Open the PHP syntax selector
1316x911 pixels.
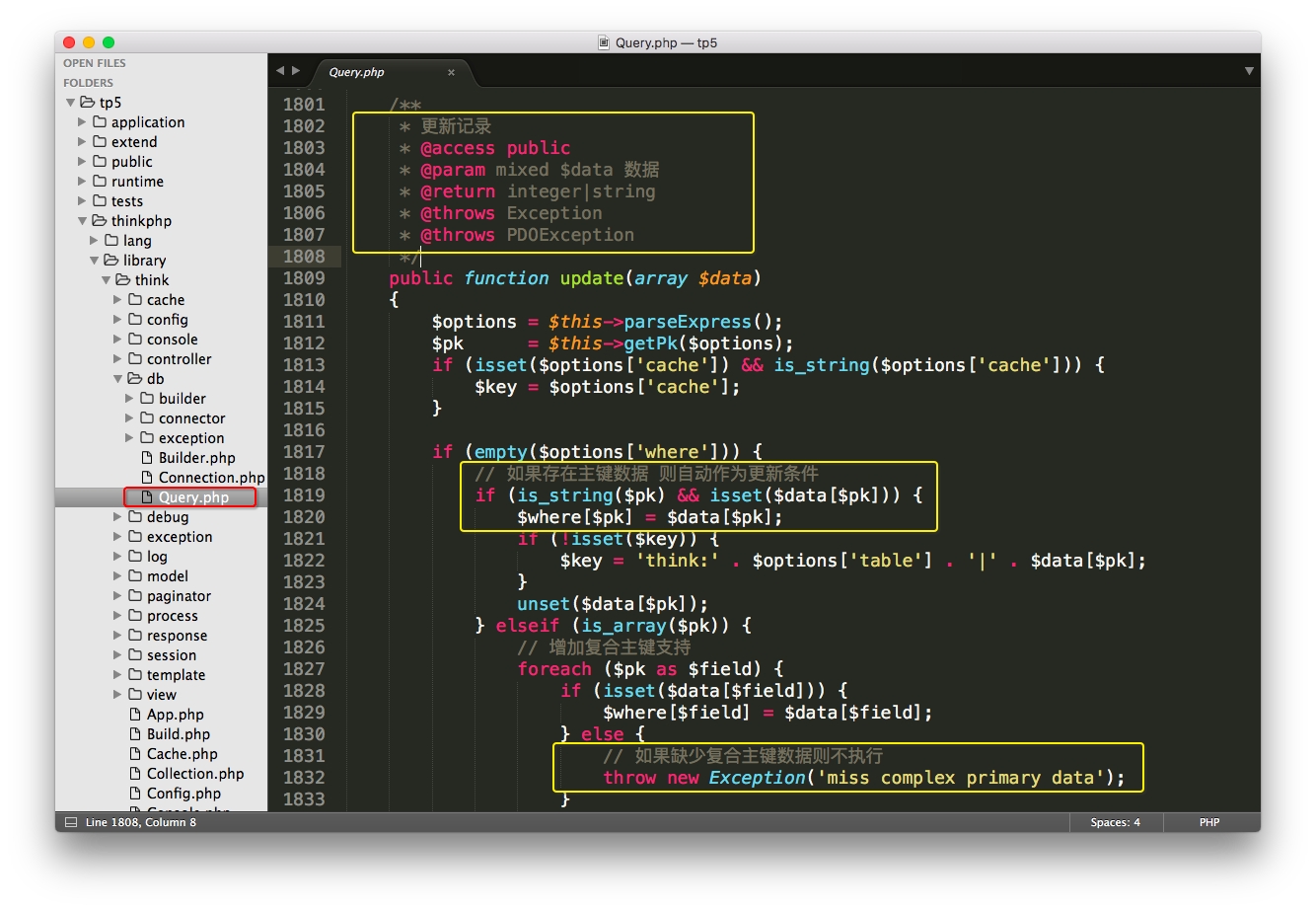point(1209,822)
